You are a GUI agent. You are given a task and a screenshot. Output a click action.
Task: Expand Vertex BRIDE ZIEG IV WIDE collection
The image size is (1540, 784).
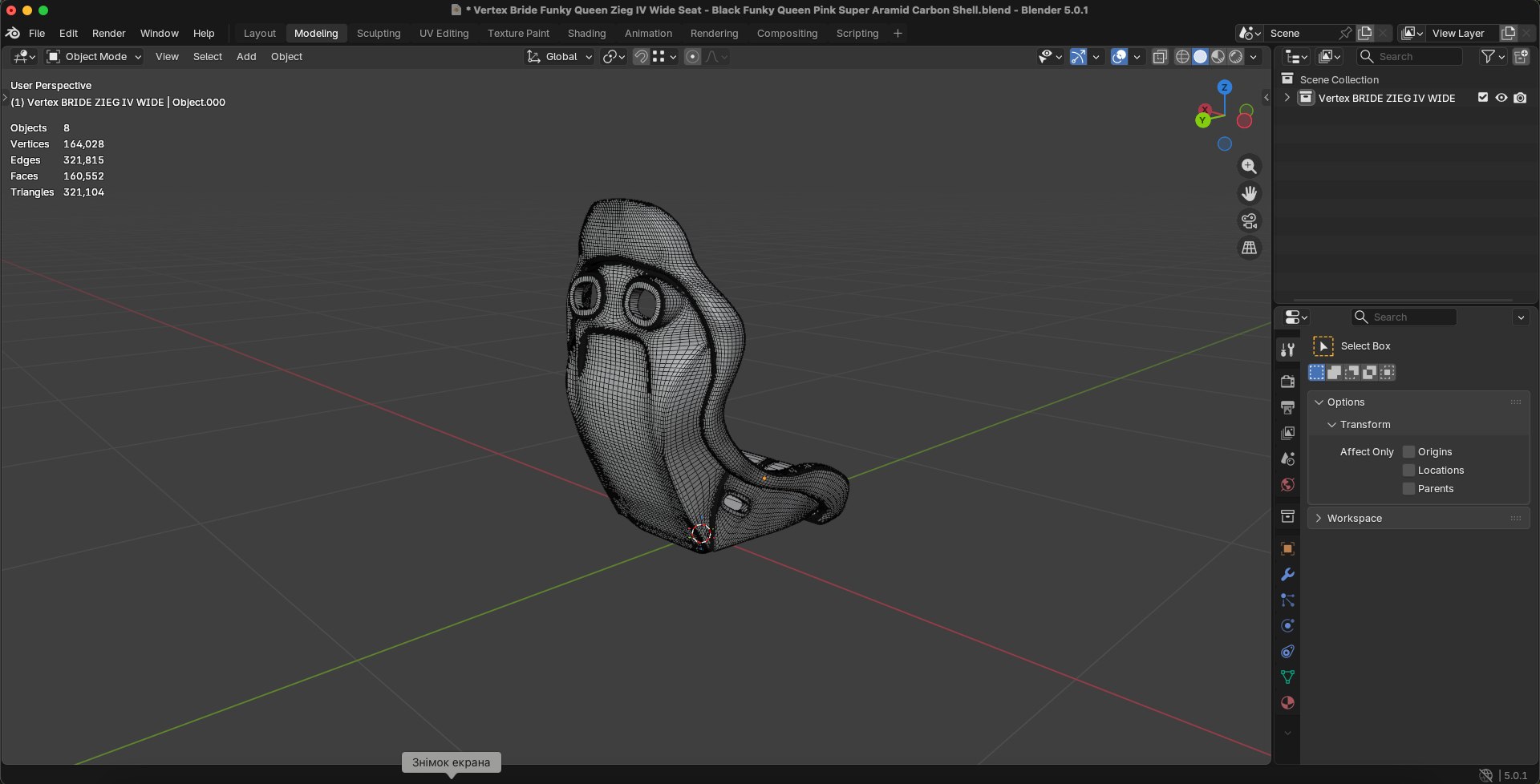point(1287,98)
